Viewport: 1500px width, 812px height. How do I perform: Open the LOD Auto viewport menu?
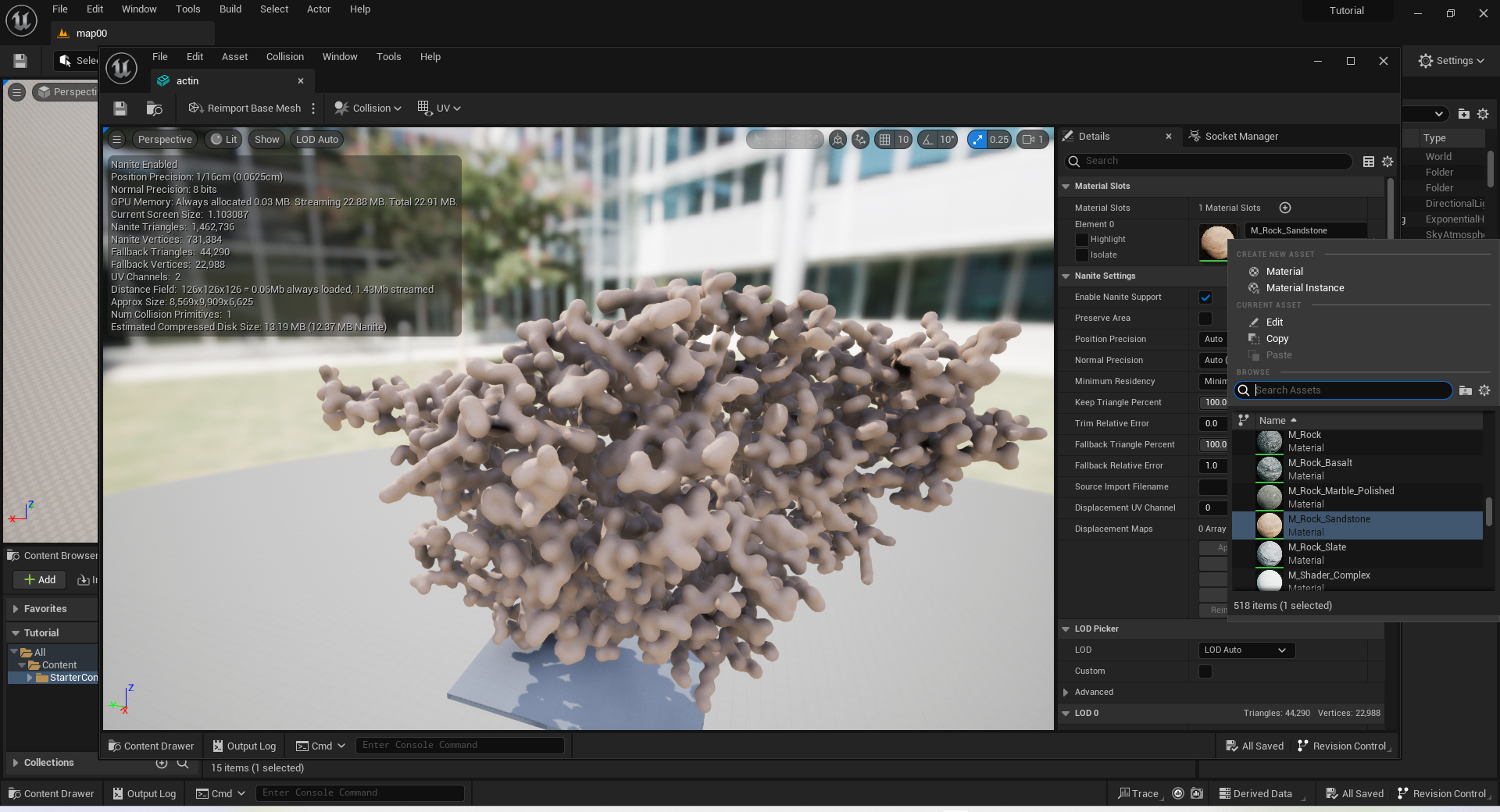[317, 140]
